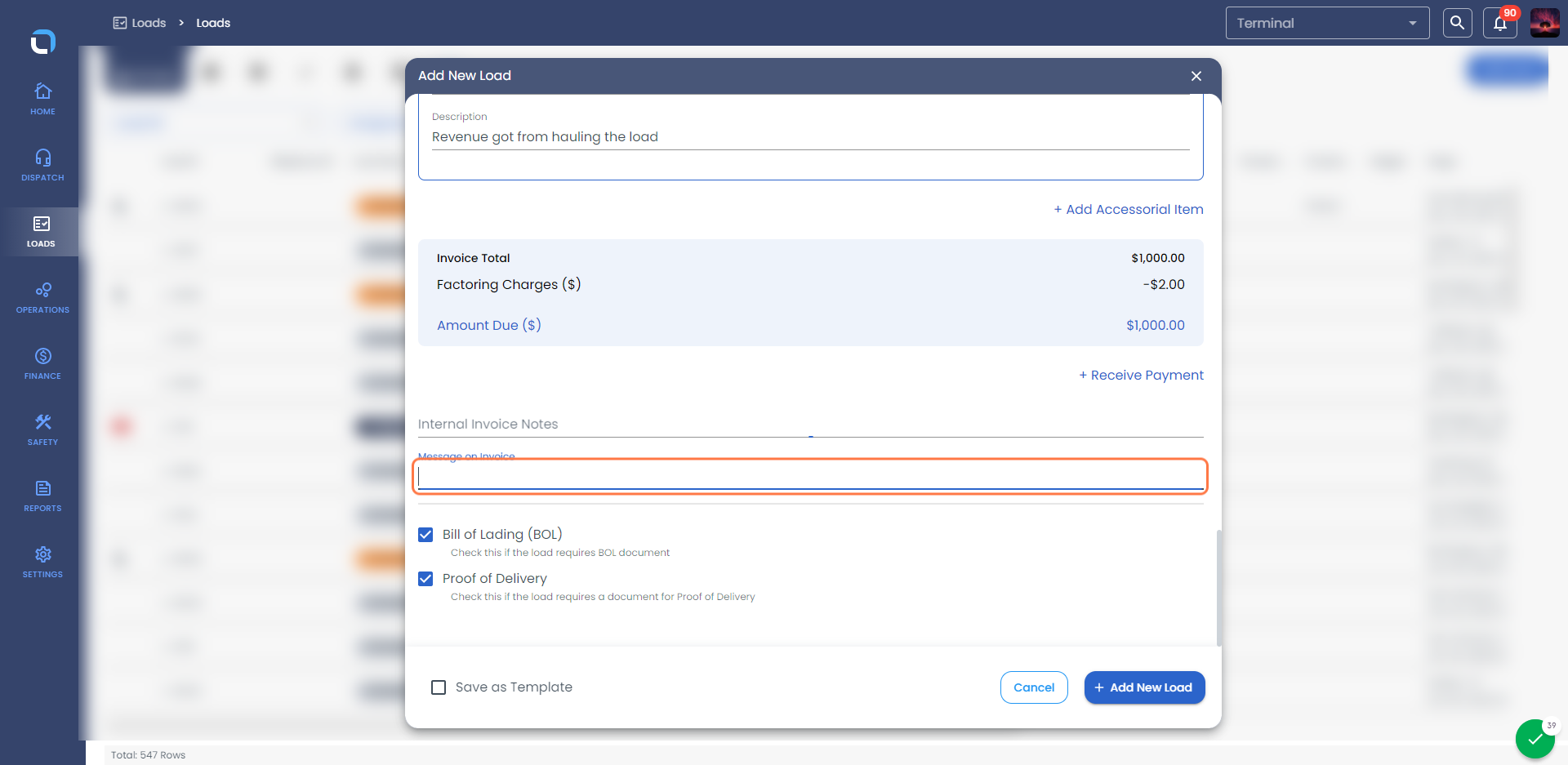Click the search magnifier icon
Screen dimensions: 1568x765
(x=1457, y=23)
